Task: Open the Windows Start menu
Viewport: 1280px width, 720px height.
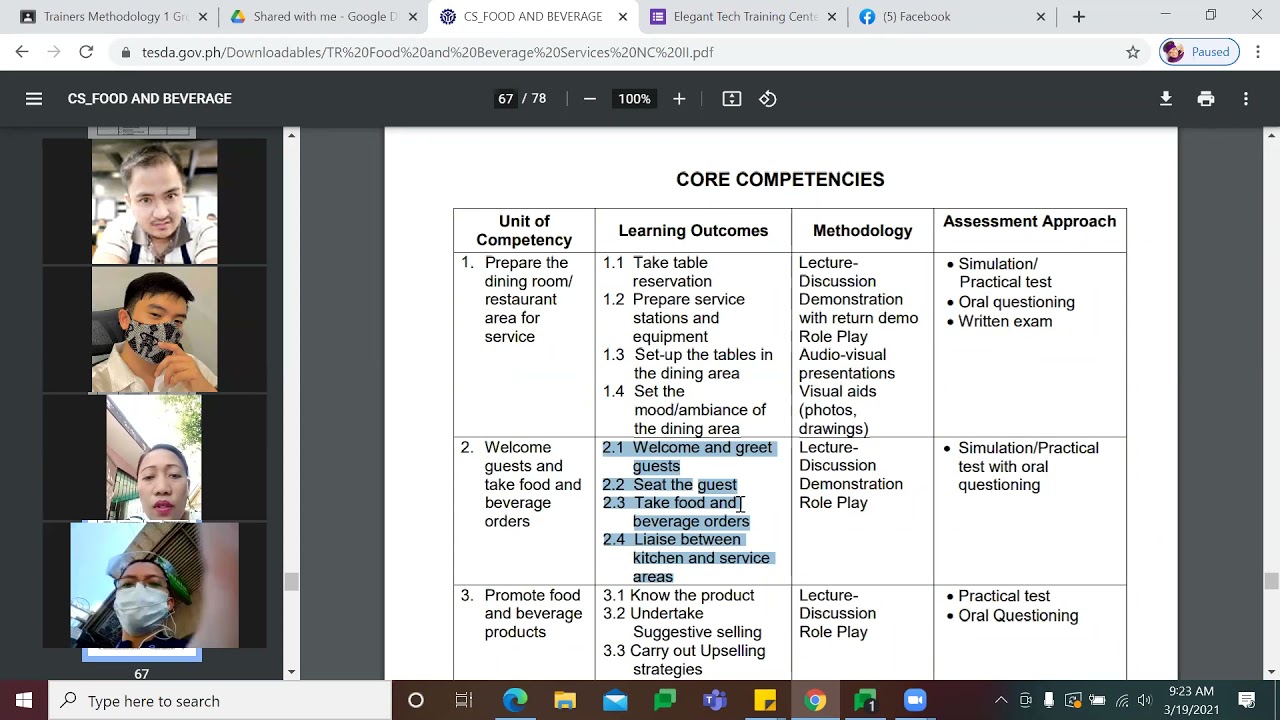Action: click(x=24, y=701)
